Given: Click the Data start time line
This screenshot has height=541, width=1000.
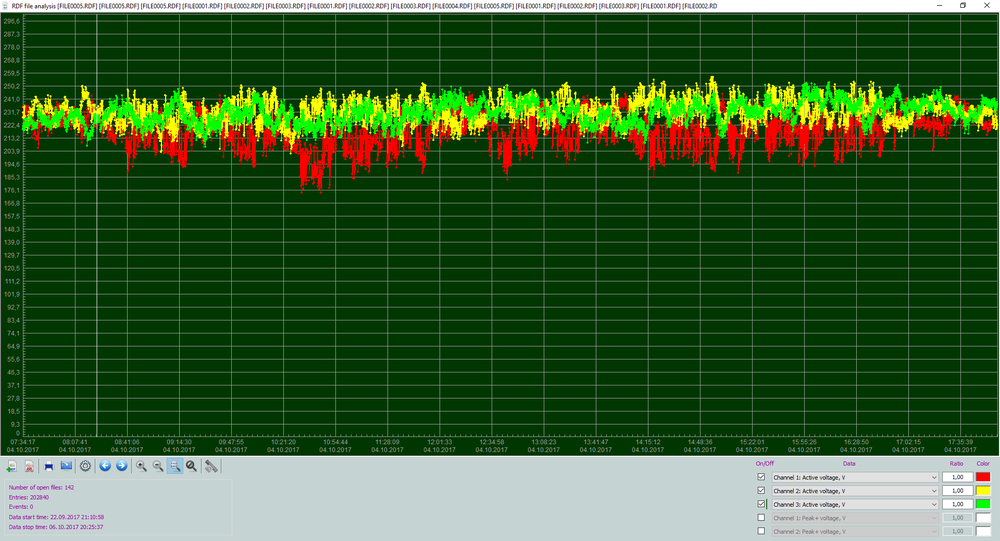Looking at the screenshot, I should [x=56, y=517].
